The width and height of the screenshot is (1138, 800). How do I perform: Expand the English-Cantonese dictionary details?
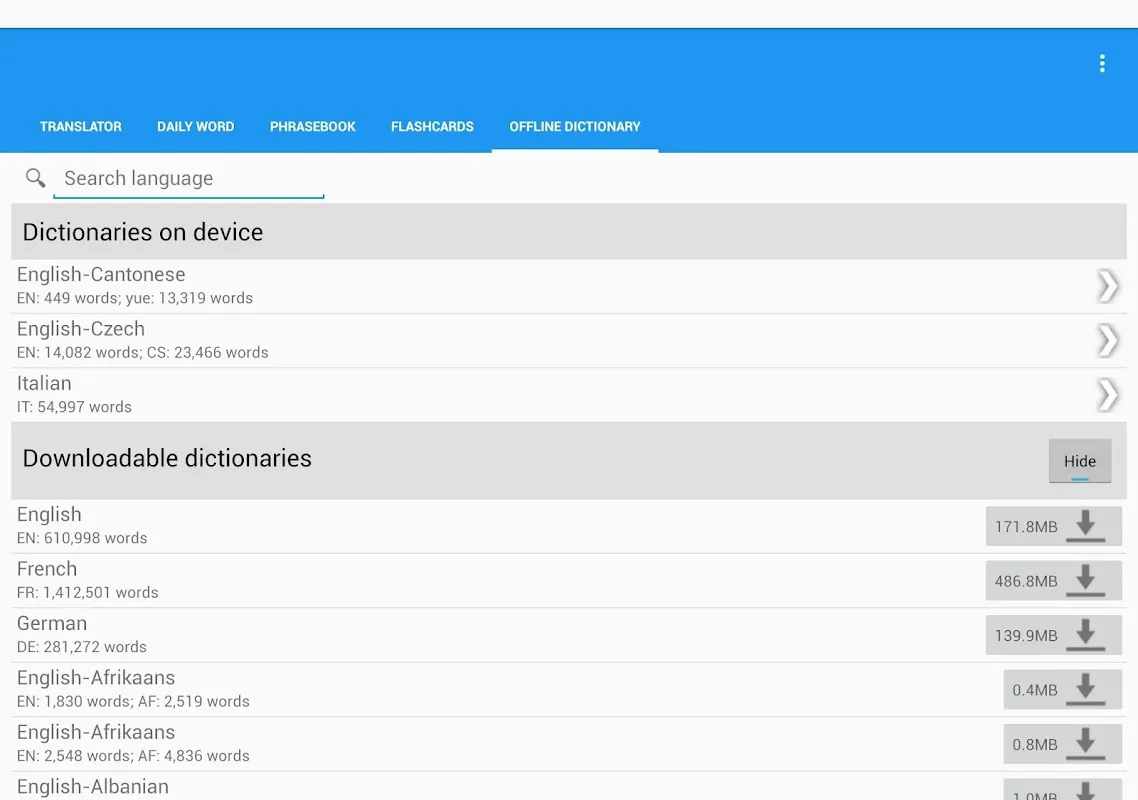1106,285
